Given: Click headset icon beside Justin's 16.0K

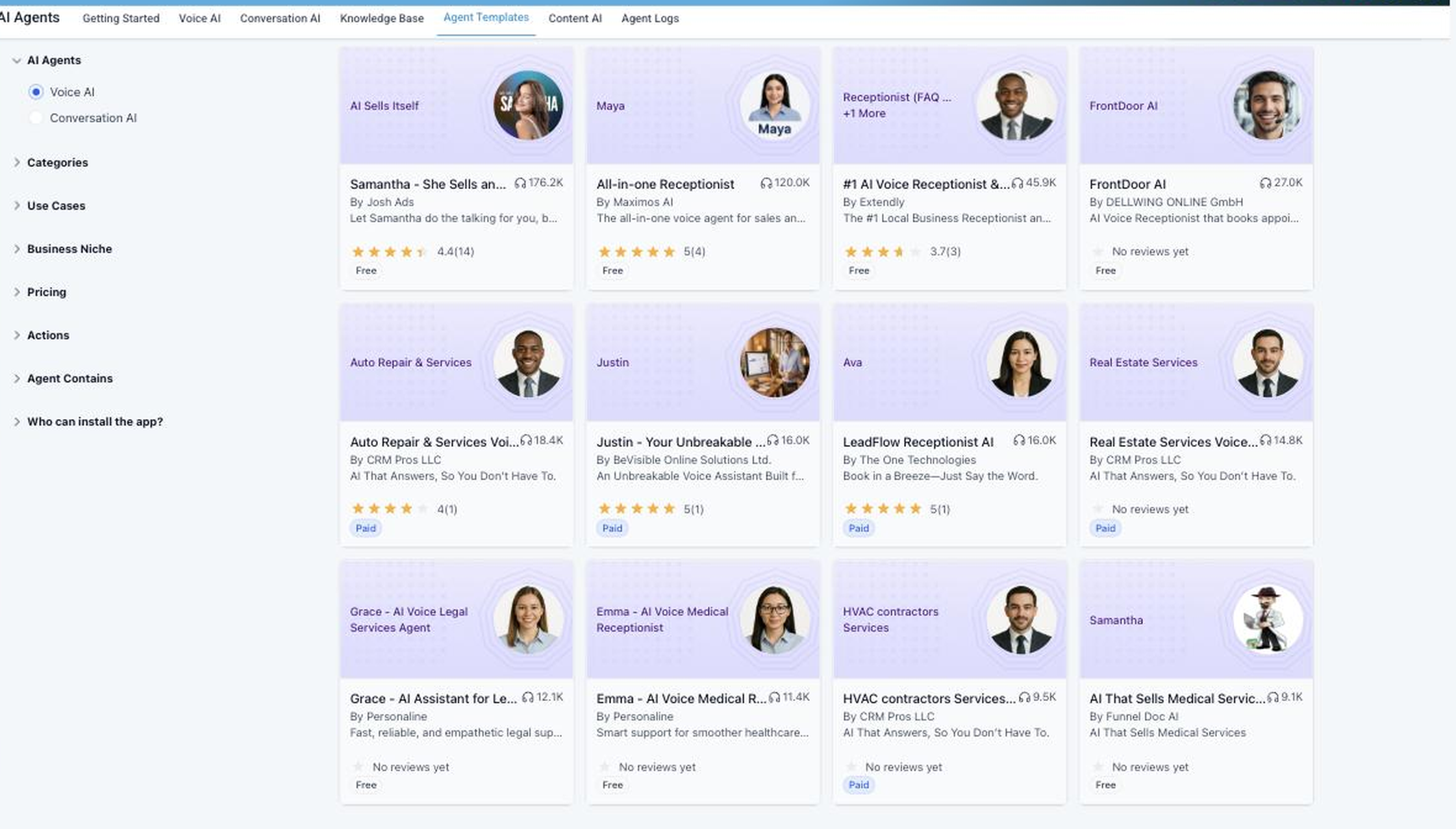Looking at the screenshot, I should pos(772,440).
